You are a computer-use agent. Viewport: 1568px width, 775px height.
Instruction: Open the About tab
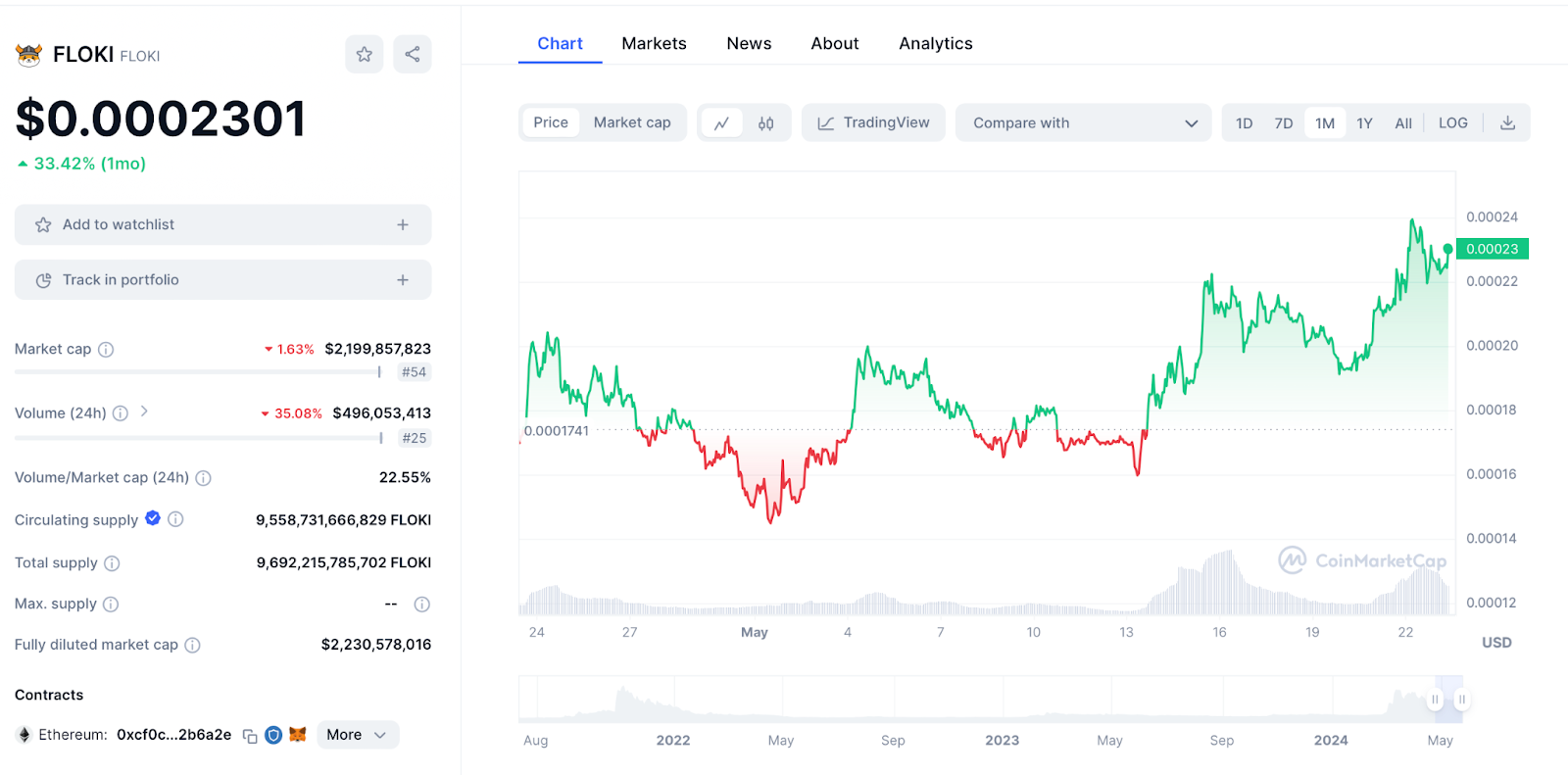[x=835, y=44]
